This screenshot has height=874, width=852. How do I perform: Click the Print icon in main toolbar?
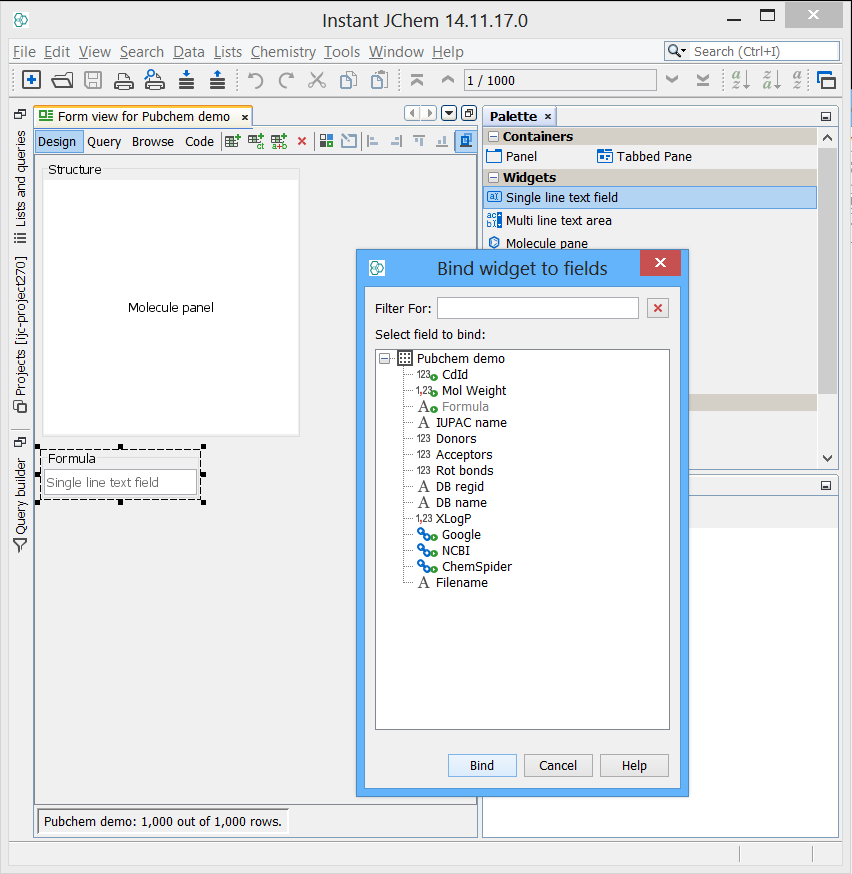[x=123, y=81]
